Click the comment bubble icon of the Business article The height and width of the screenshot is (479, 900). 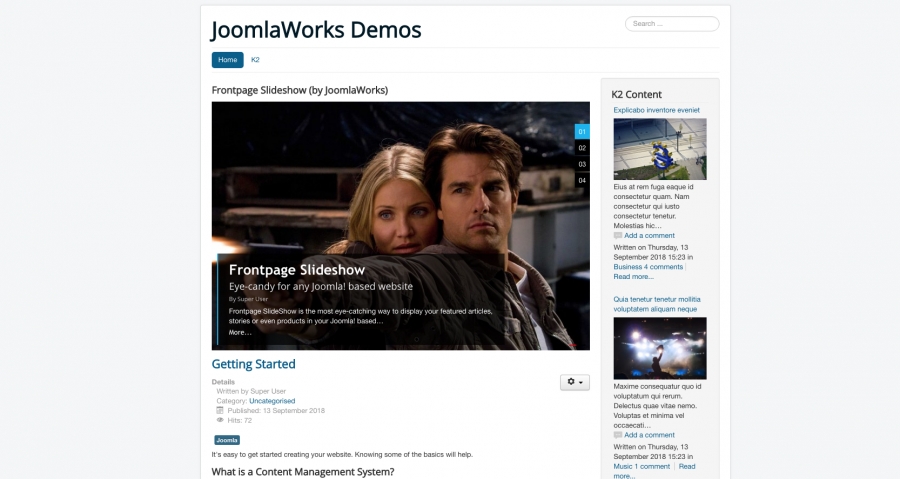618,235
